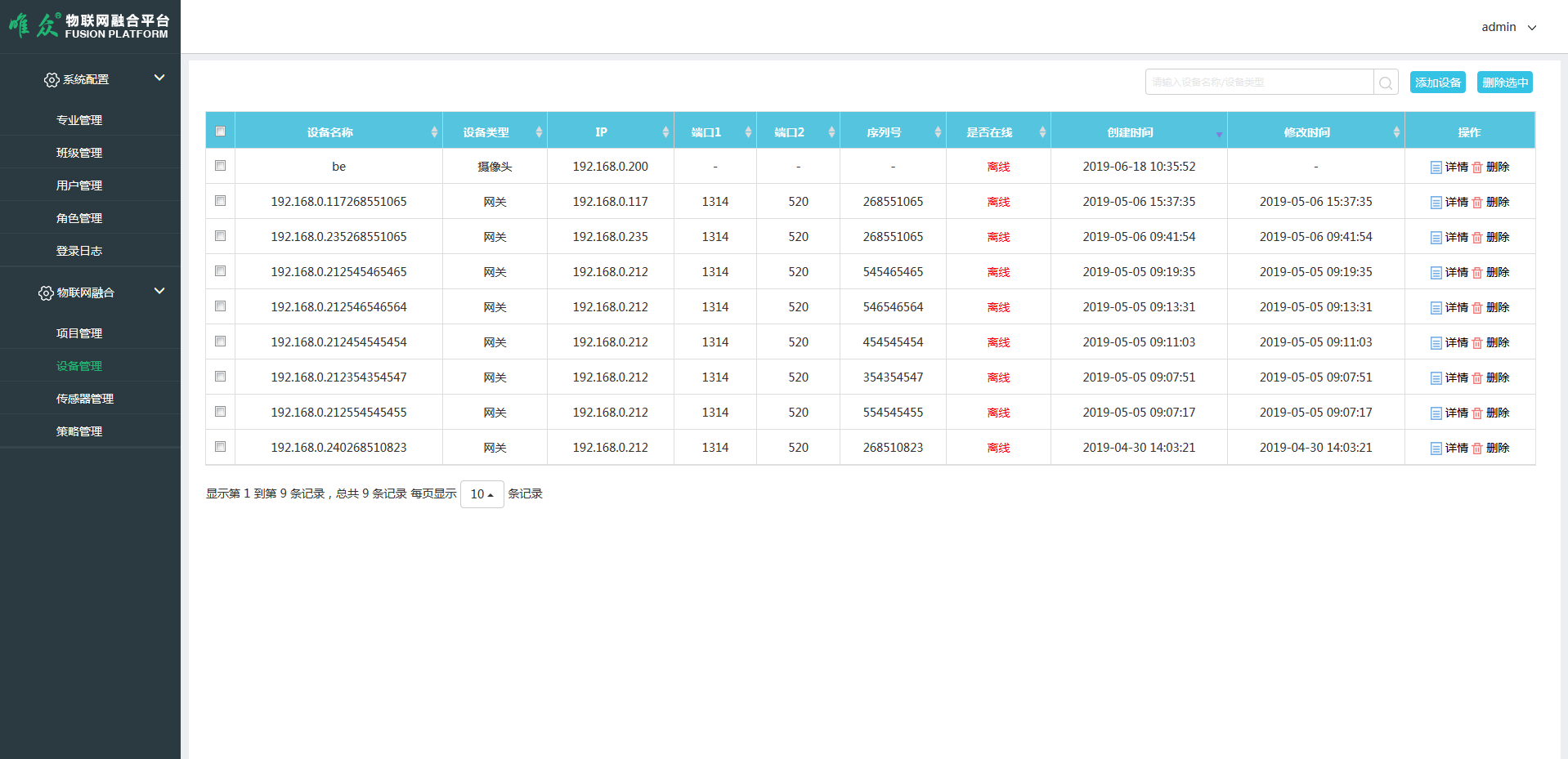The width and height of the screenshot is (1568, 759).
Task: Go to 策略管理 page
Action: click(79, 431)
